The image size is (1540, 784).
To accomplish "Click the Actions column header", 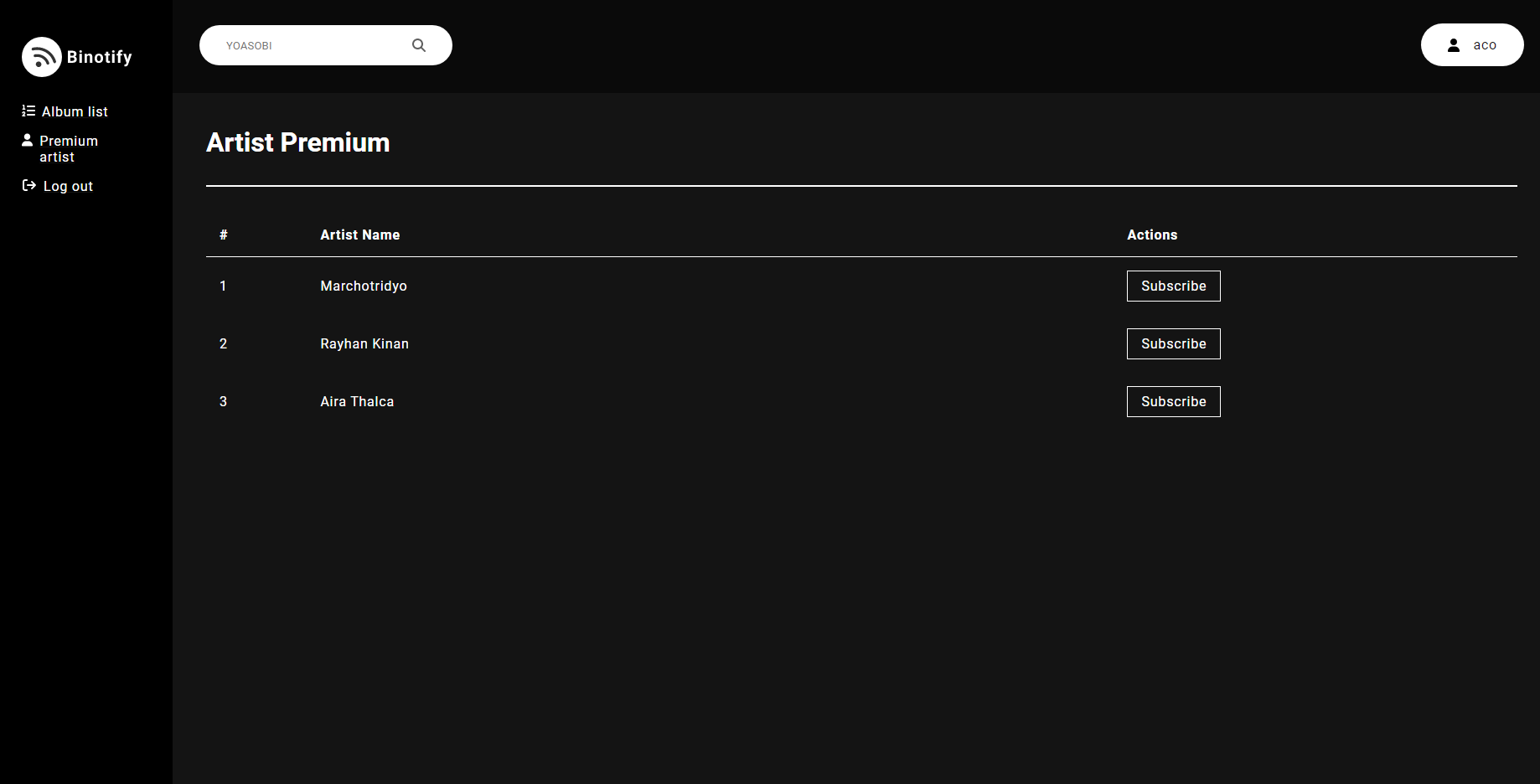I will pyautogui.click(x=1152, y=235).
